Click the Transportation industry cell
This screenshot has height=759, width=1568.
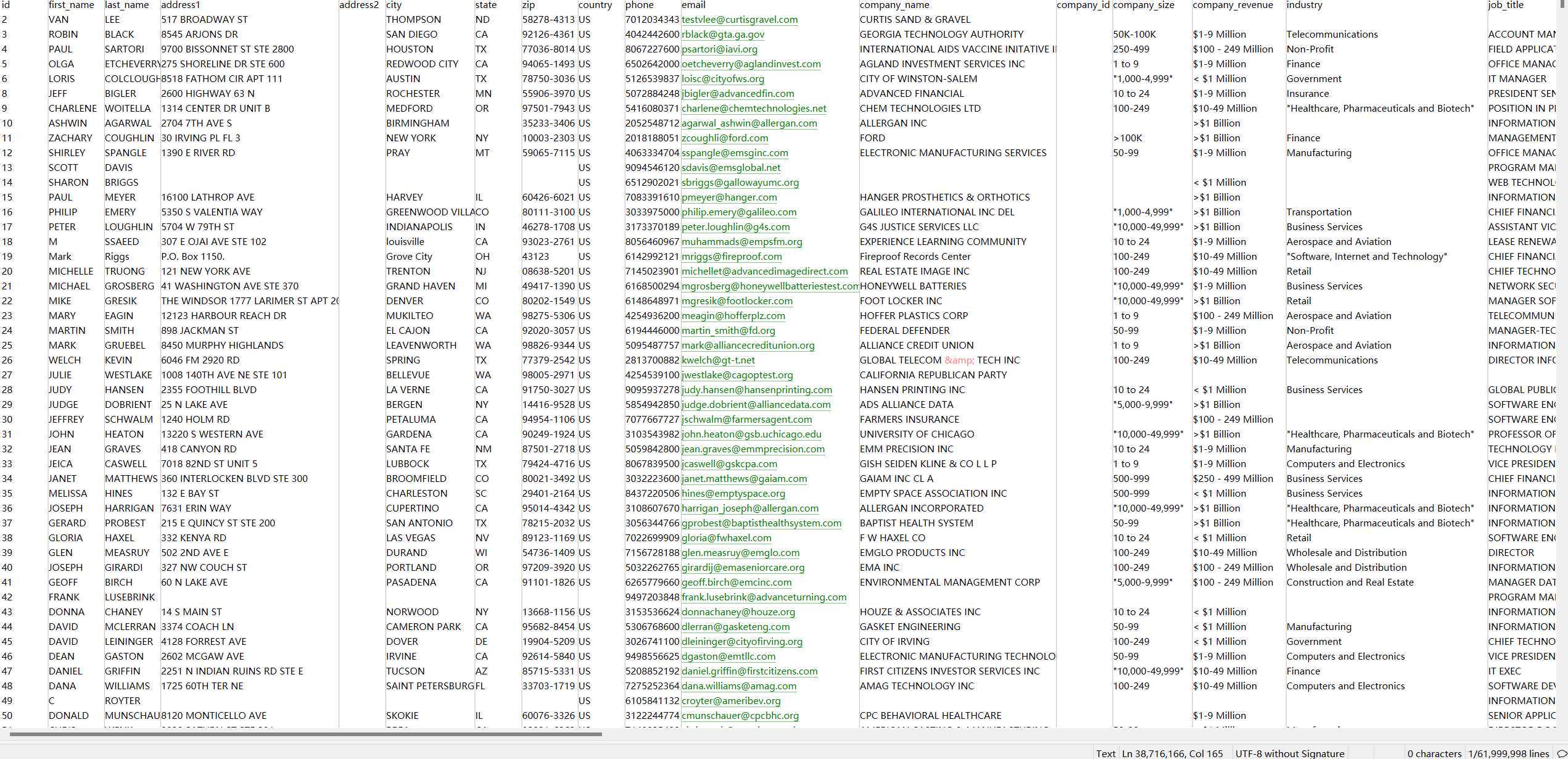(x=1319, y=212)
